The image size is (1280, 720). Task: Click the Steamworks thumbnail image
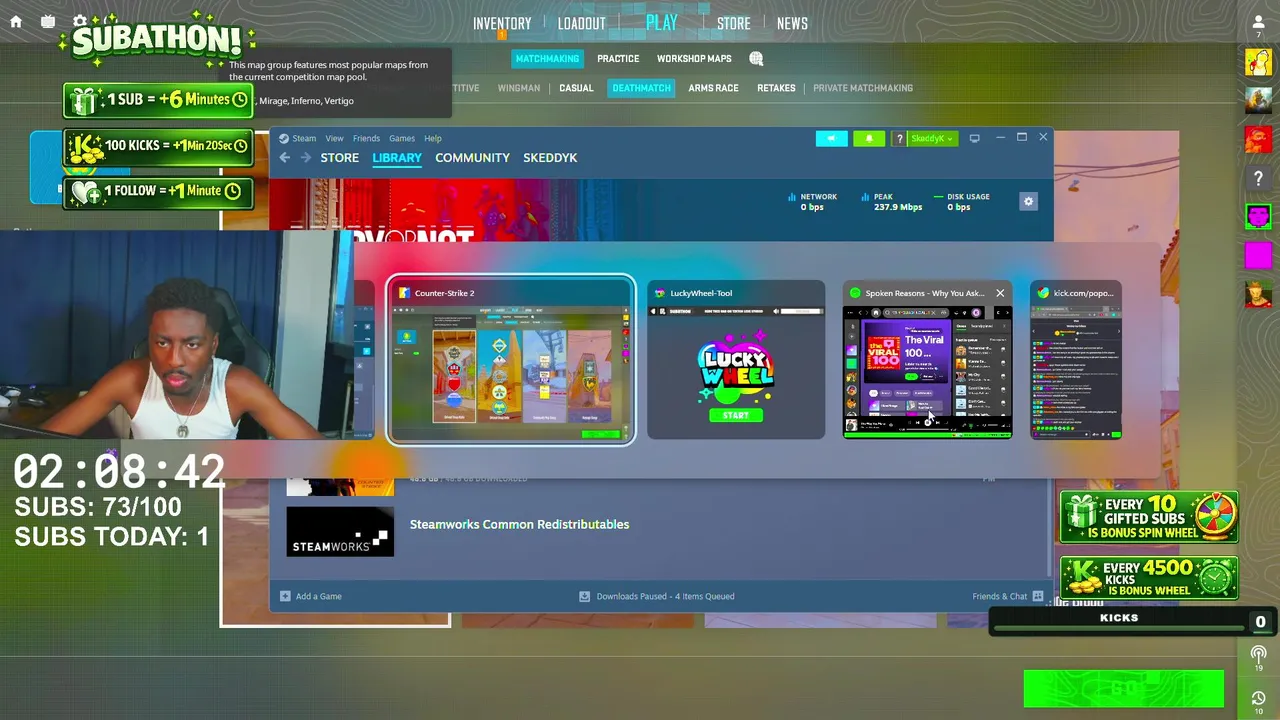[x=340, y=531]
